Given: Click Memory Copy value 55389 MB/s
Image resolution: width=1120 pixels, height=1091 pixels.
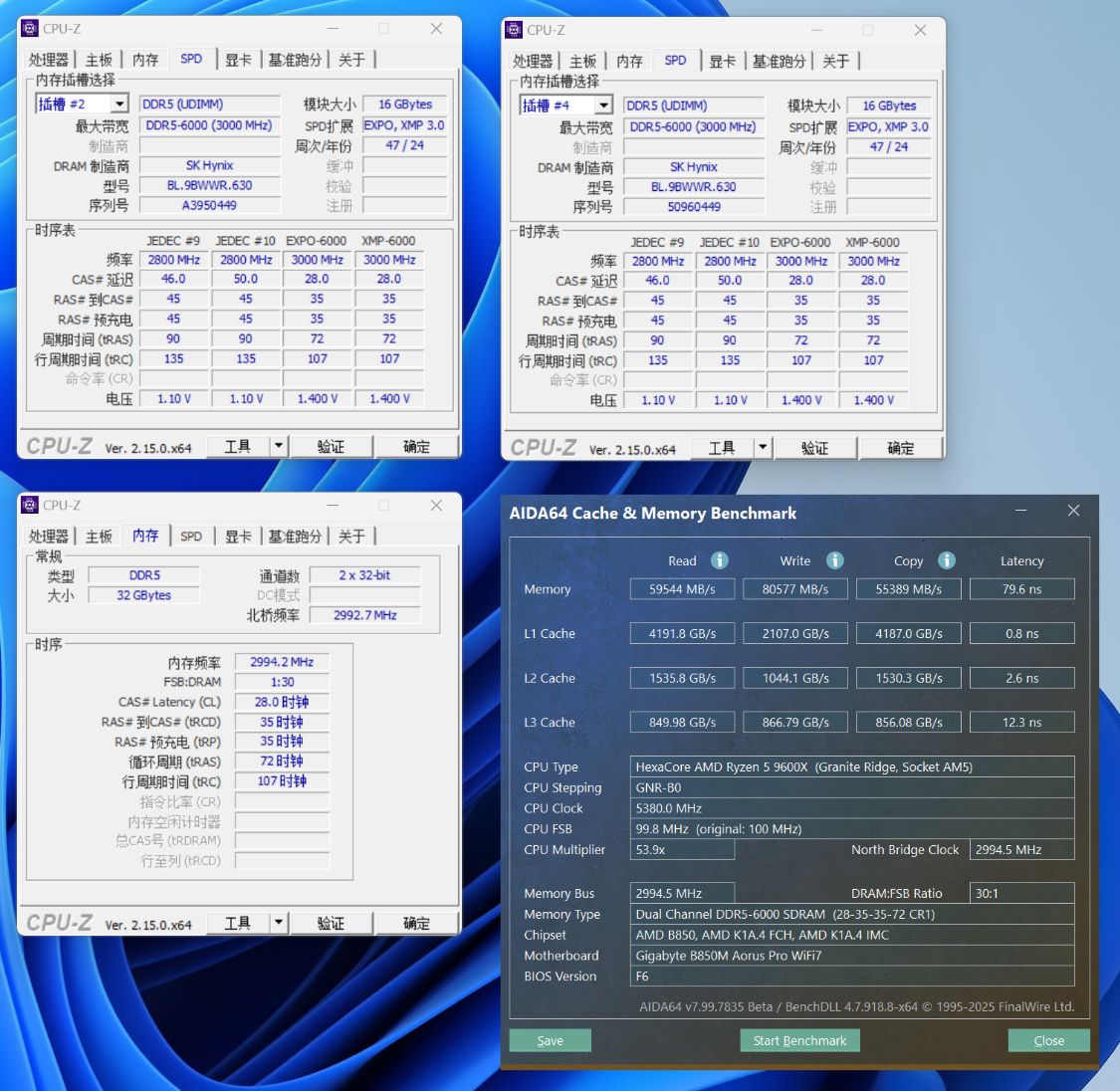Looking at the screenshot, I should coord(909,589).
